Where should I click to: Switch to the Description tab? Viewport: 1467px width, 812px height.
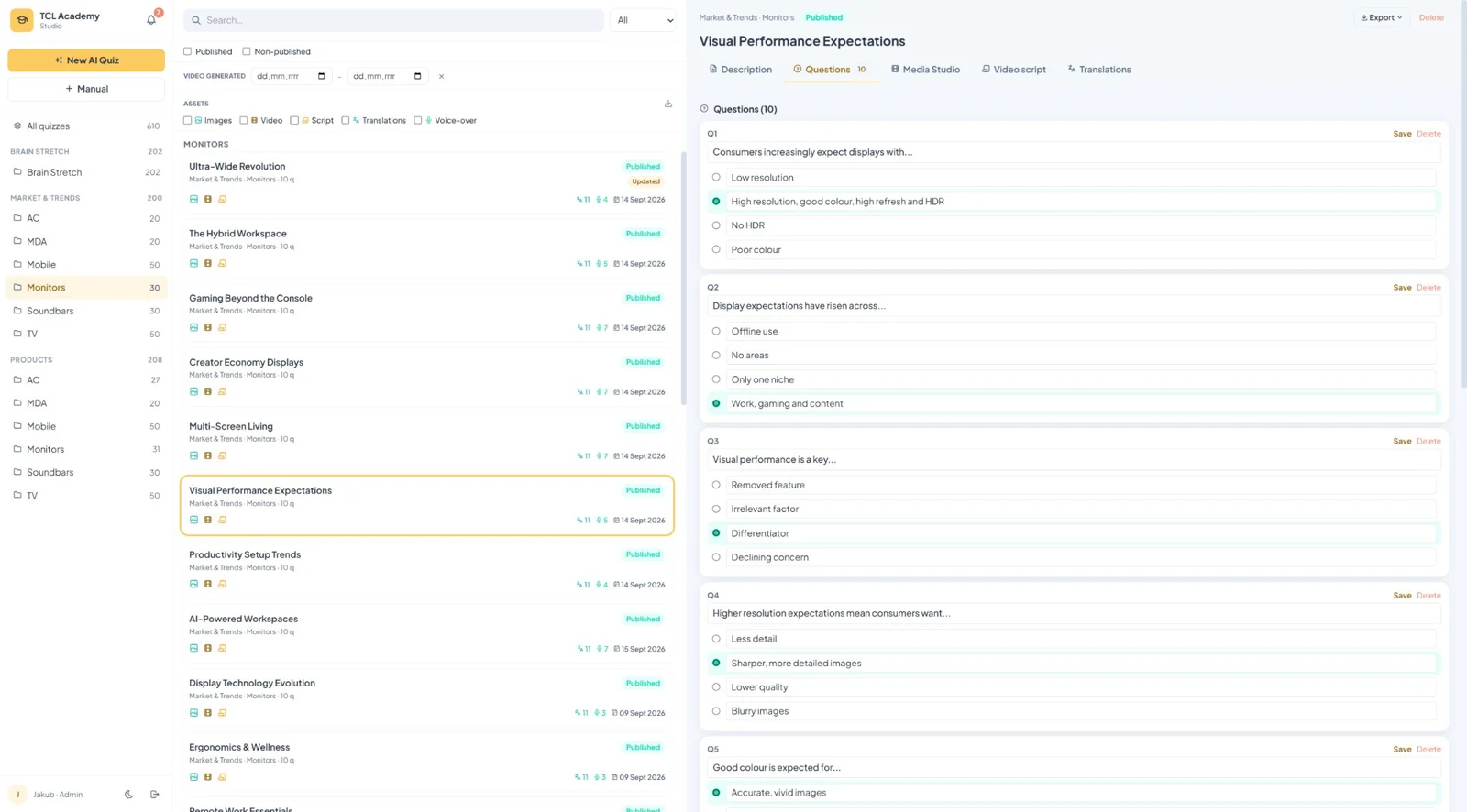(741, 70)
